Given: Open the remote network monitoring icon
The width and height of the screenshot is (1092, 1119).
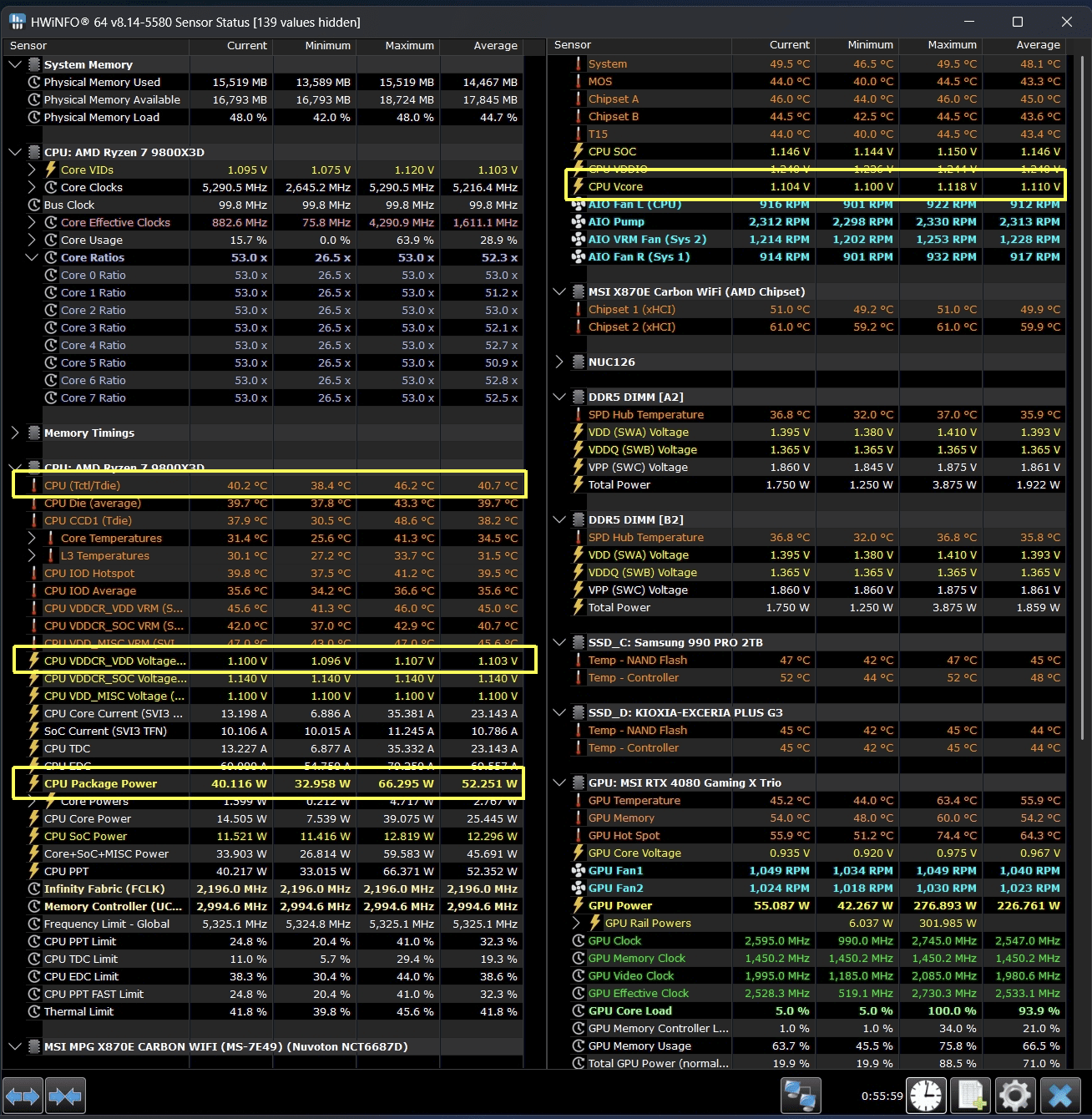Looking at the screenshot, I should point(801,1096).
